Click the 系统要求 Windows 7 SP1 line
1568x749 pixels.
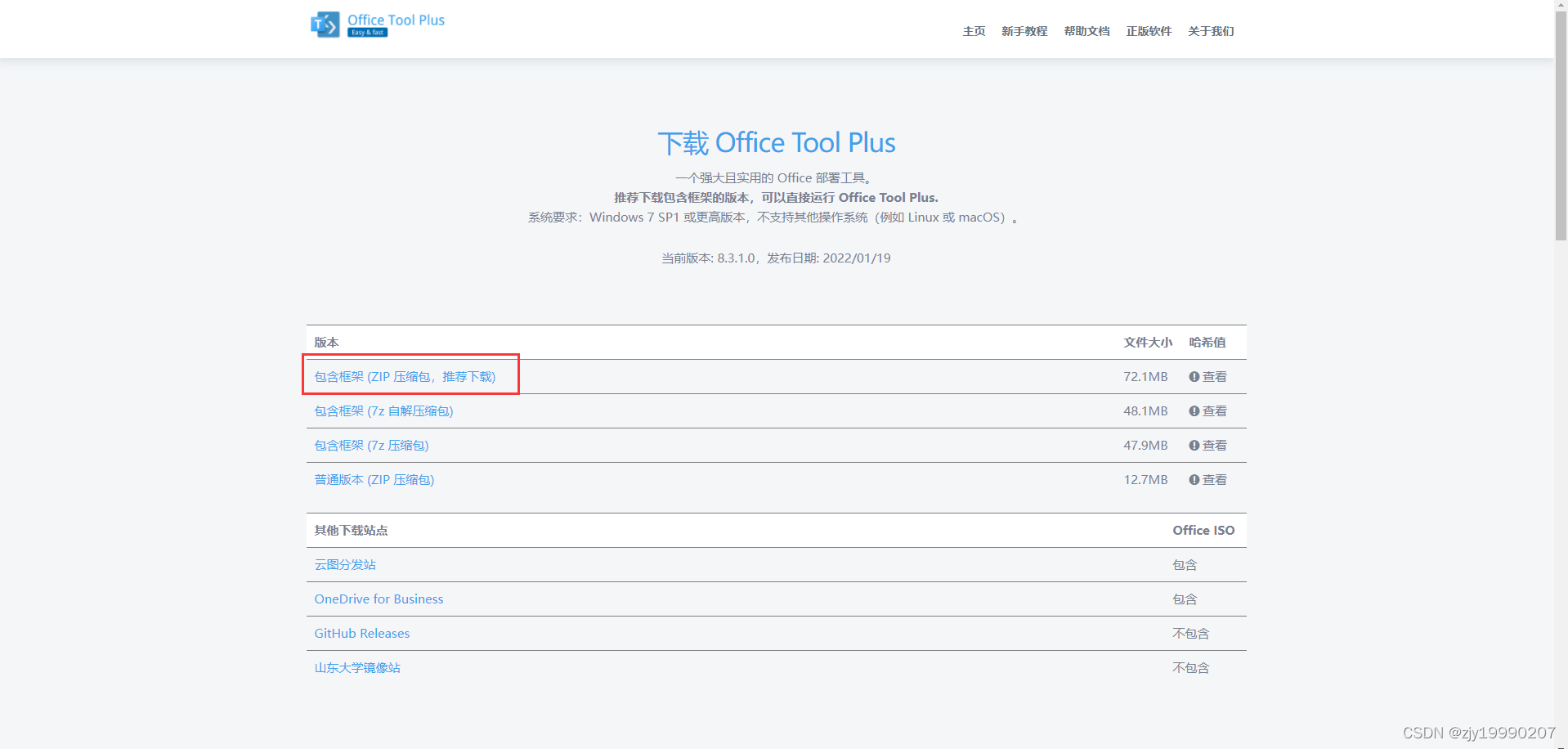[773, 218]
